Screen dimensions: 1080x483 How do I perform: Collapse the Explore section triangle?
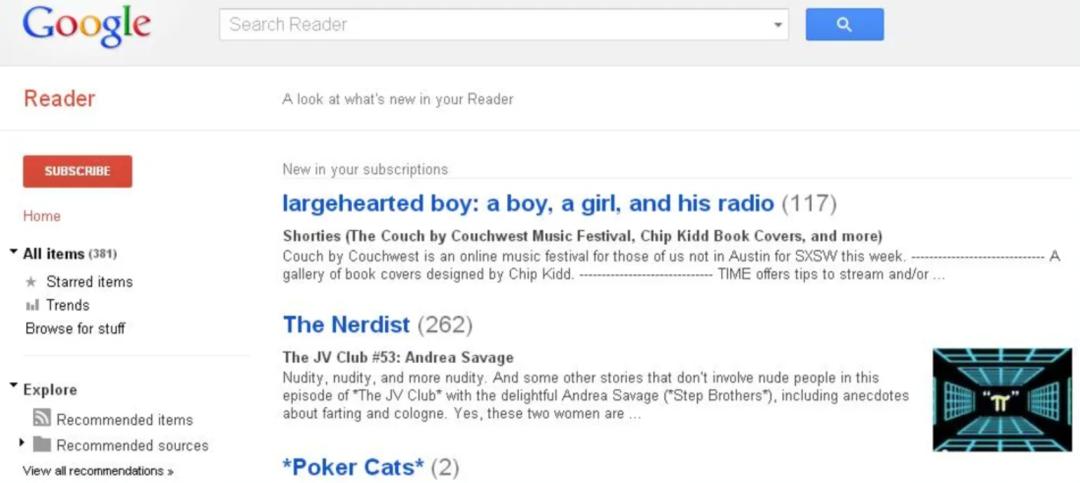point(14,386)
